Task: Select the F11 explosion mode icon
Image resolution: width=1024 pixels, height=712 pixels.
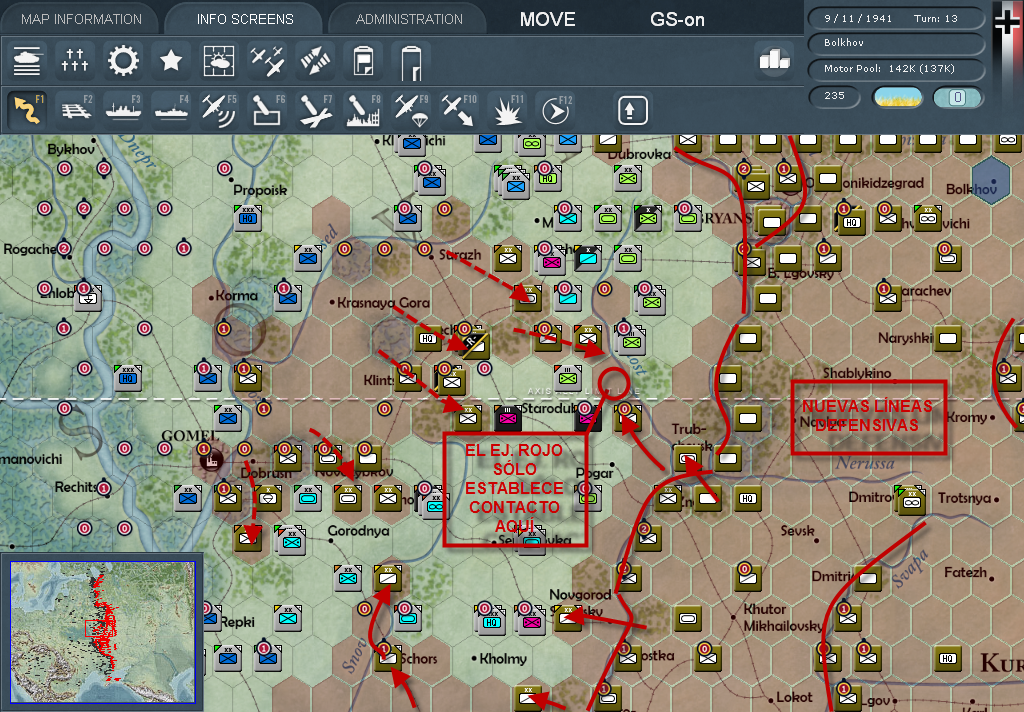Action: (507, 109)
